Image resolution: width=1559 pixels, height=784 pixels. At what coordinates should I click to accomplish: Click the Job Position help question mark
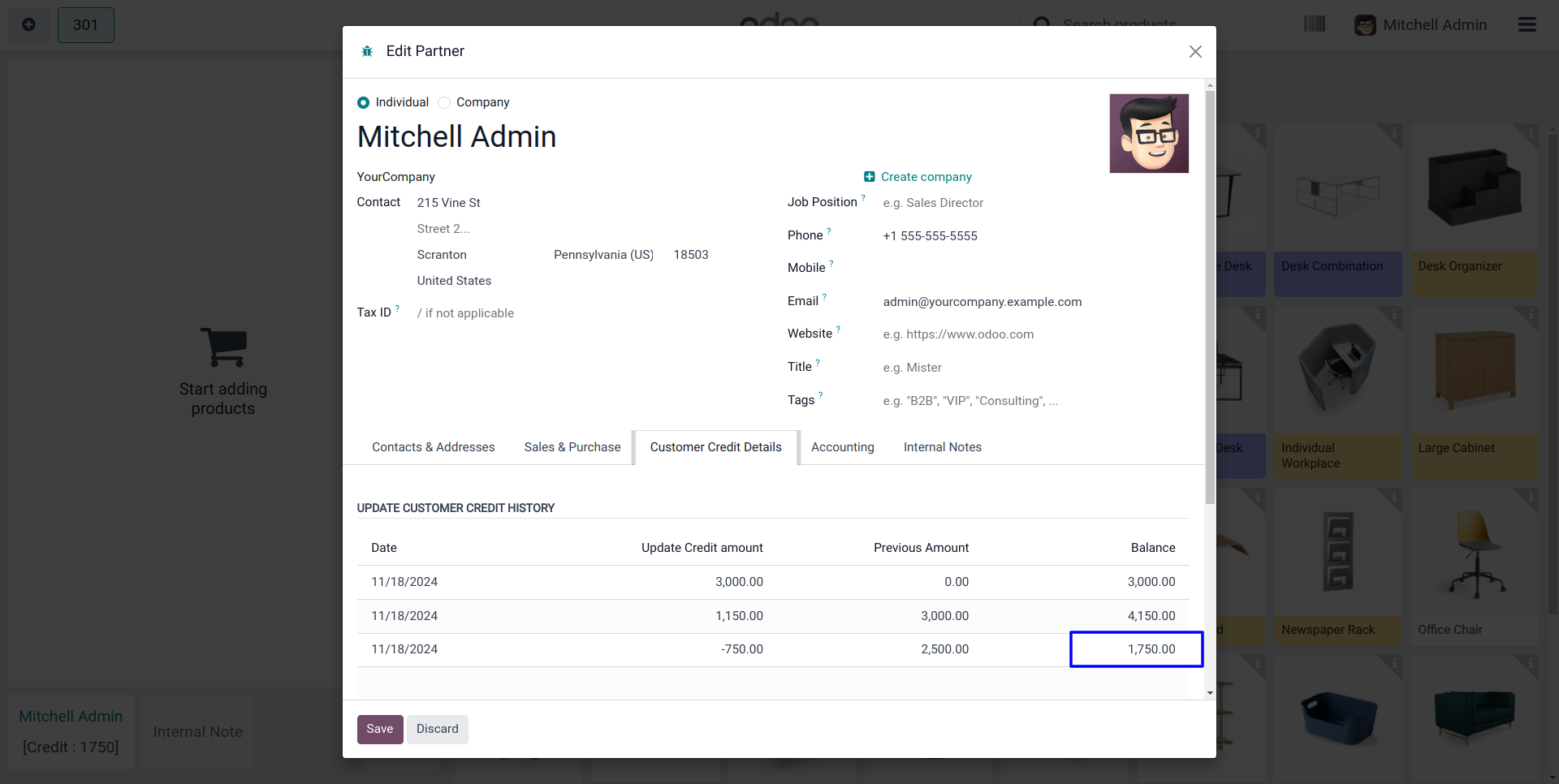tap(863, 197)
